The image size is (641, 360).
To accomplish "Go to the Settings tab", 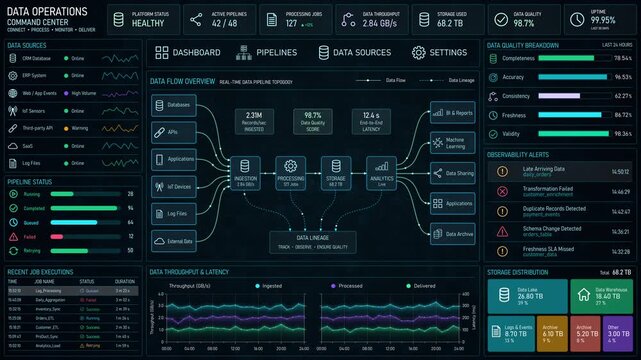I will [x=439, y=53].
